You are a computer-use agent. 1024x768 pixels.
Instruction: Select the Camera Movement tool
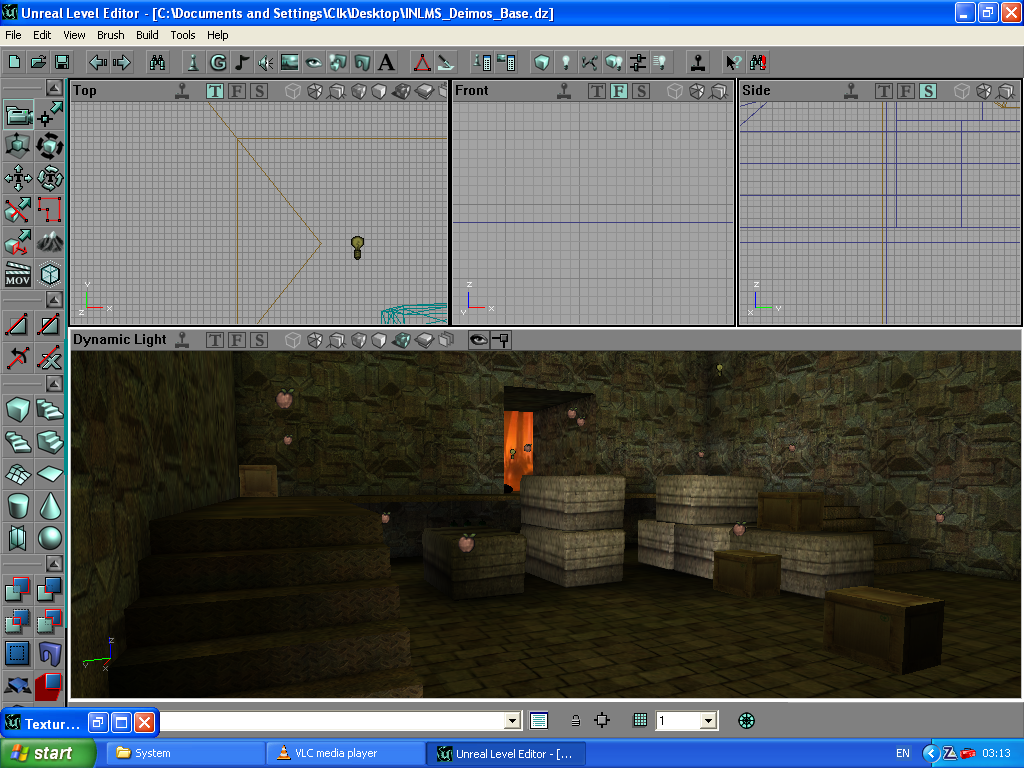click(x=18, y=115)
